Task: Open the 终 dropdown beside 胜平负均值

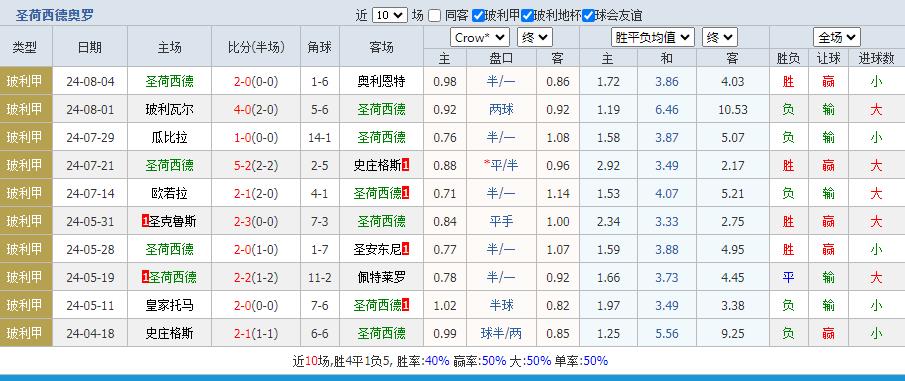Action: tap(720, 38)
